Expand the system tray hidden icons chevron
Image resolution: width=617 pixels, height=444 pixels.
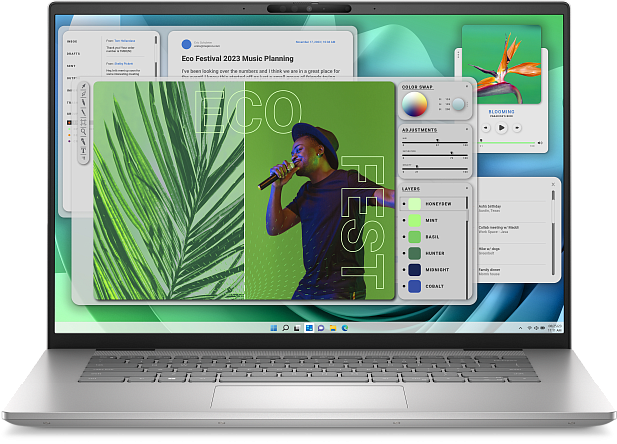click(x=520, y=328)
